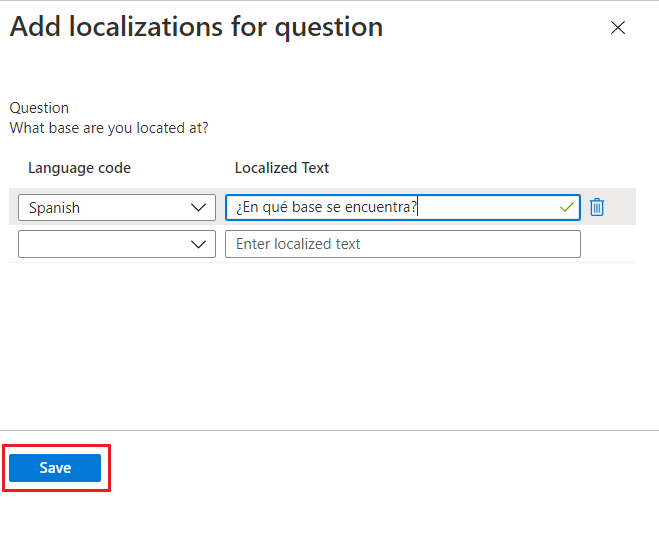Click the Language code column header
659x556 pixels.
(x=79, y=168)
